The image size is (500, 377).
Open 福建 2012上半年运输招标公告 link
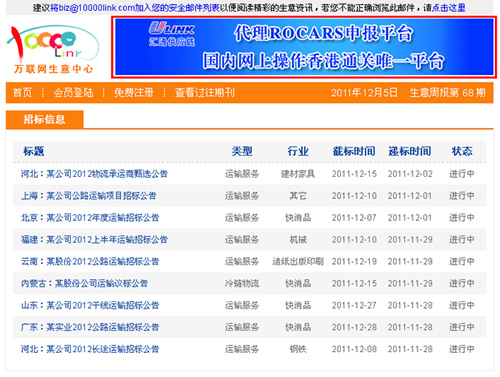[x=94, y=239]
